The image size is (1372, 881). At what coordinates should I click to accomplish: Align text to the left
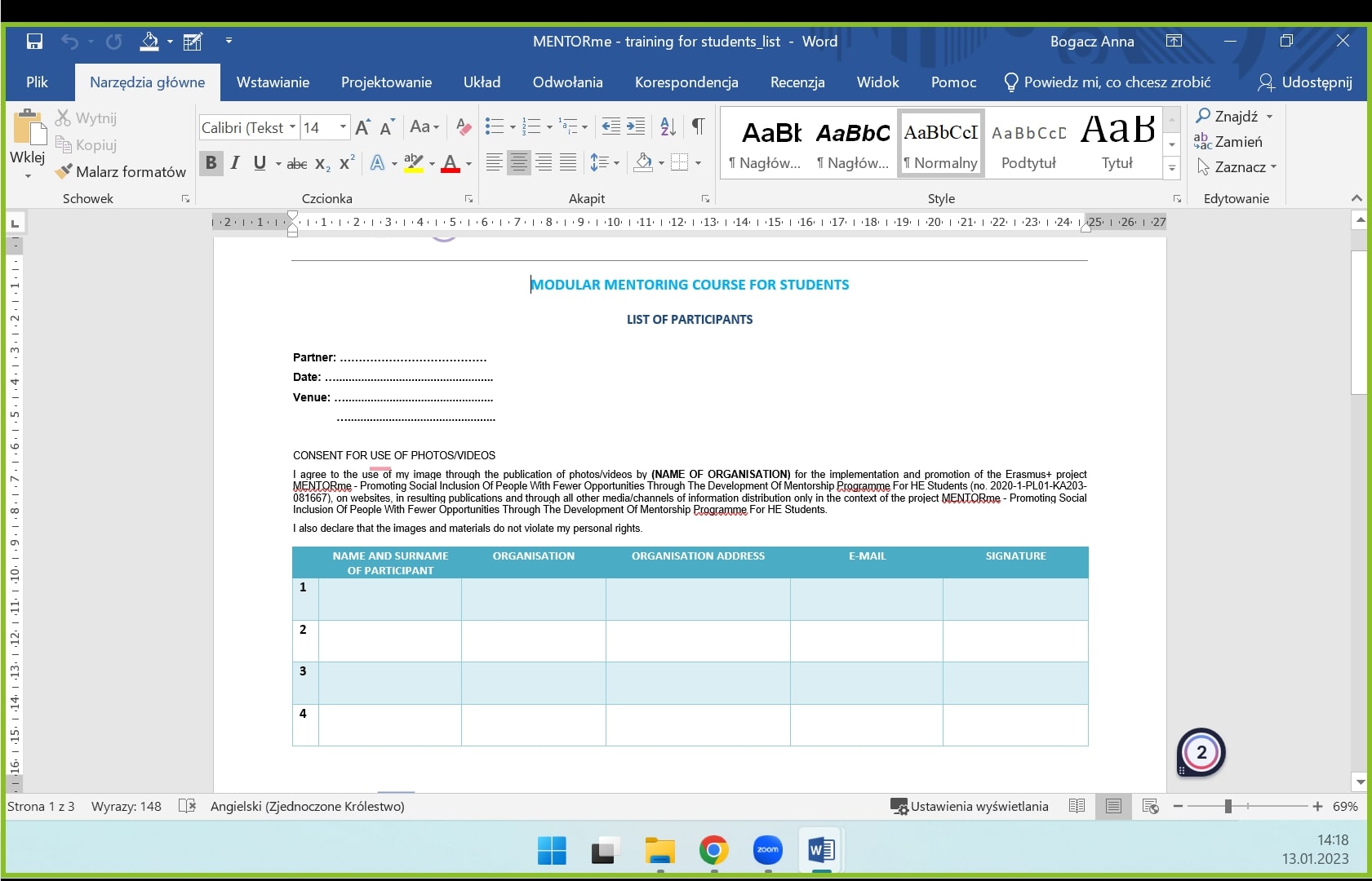(494, 162)
